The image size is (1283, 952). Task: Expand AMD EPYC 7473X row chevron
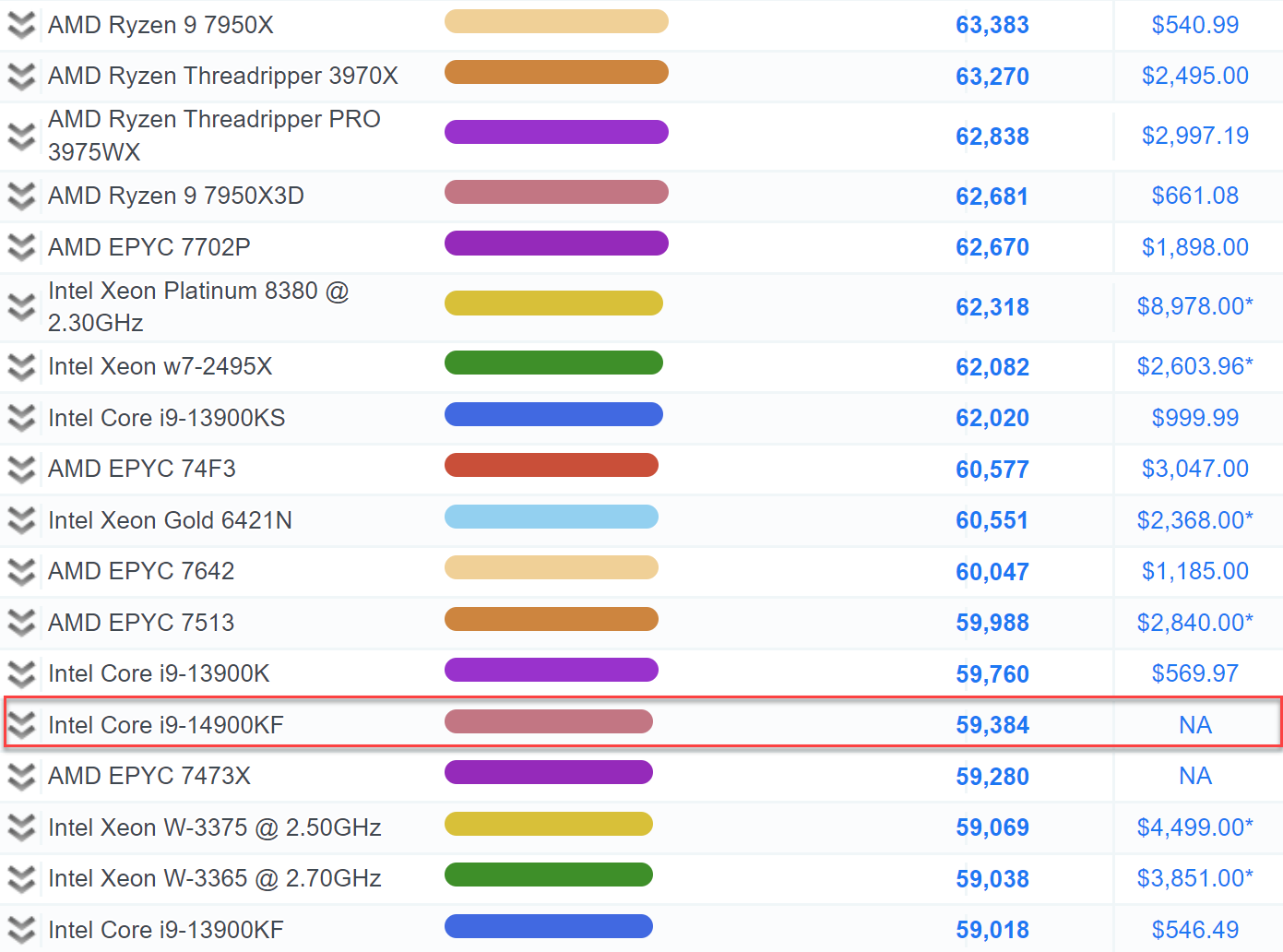point(21,776)
